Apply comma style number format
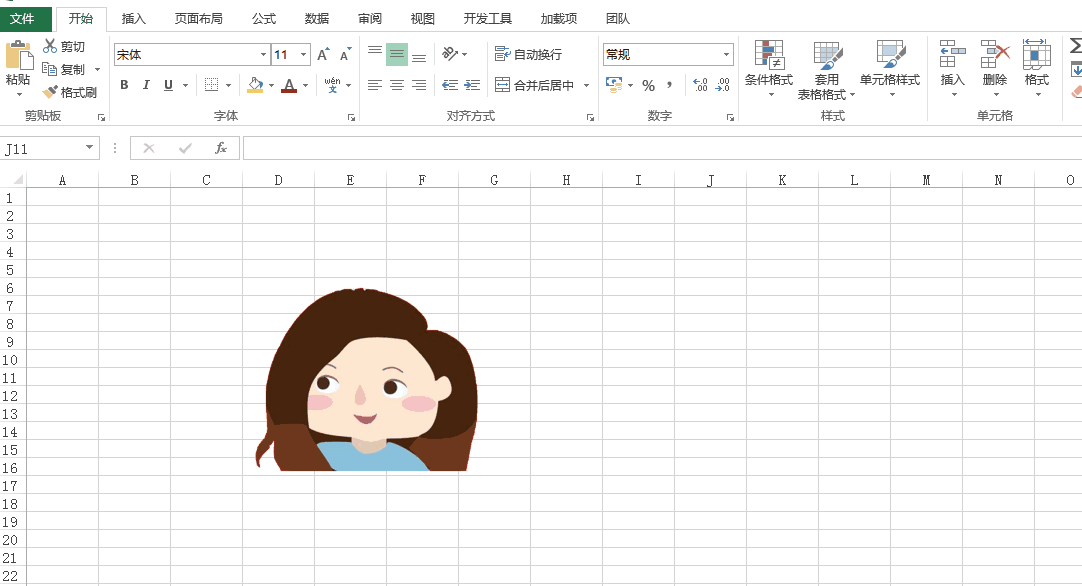The width and height of the screenshot is (1082, 586). pyautogui.click(x=669, y=85)
